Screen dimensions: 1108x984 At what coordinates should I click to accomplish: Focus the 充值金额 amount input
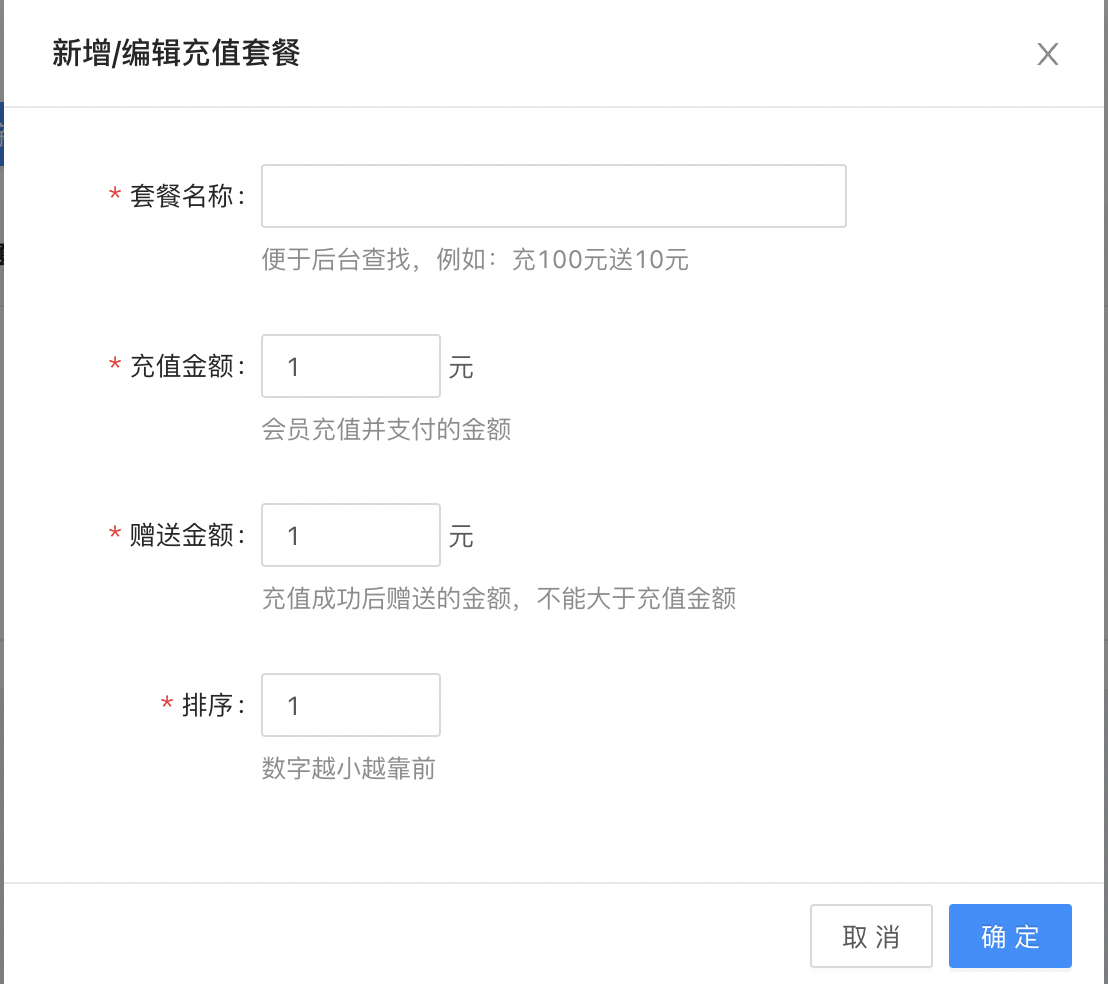(350, 366)
